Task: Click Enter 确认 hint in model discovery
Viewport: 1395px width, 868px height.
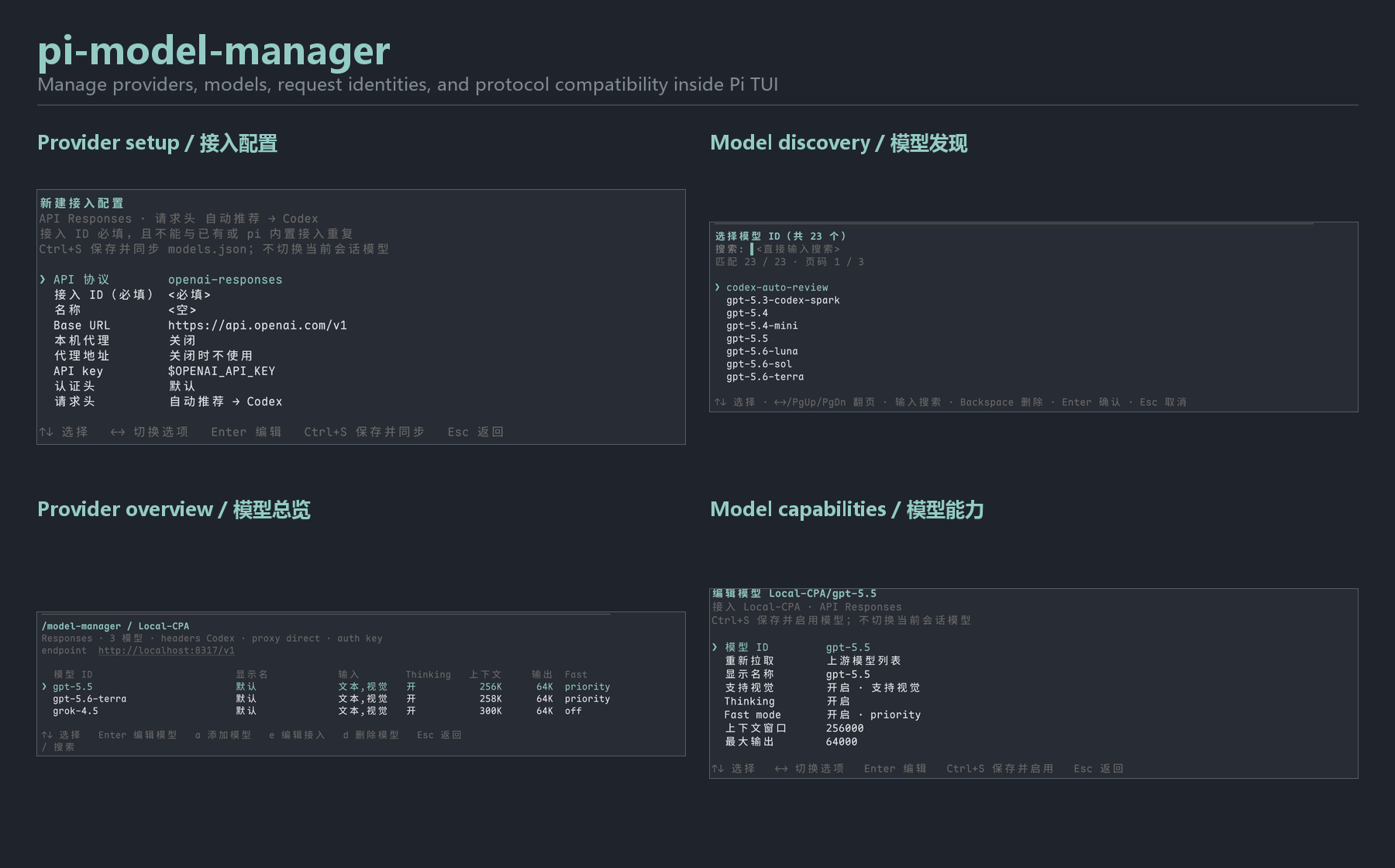Action: (1091, 402)
